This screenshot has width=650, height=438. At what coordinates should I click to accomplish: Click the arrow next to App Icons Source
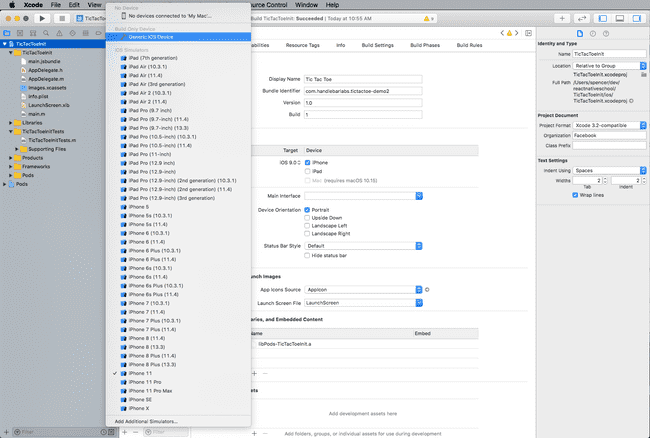coord(427,290)
